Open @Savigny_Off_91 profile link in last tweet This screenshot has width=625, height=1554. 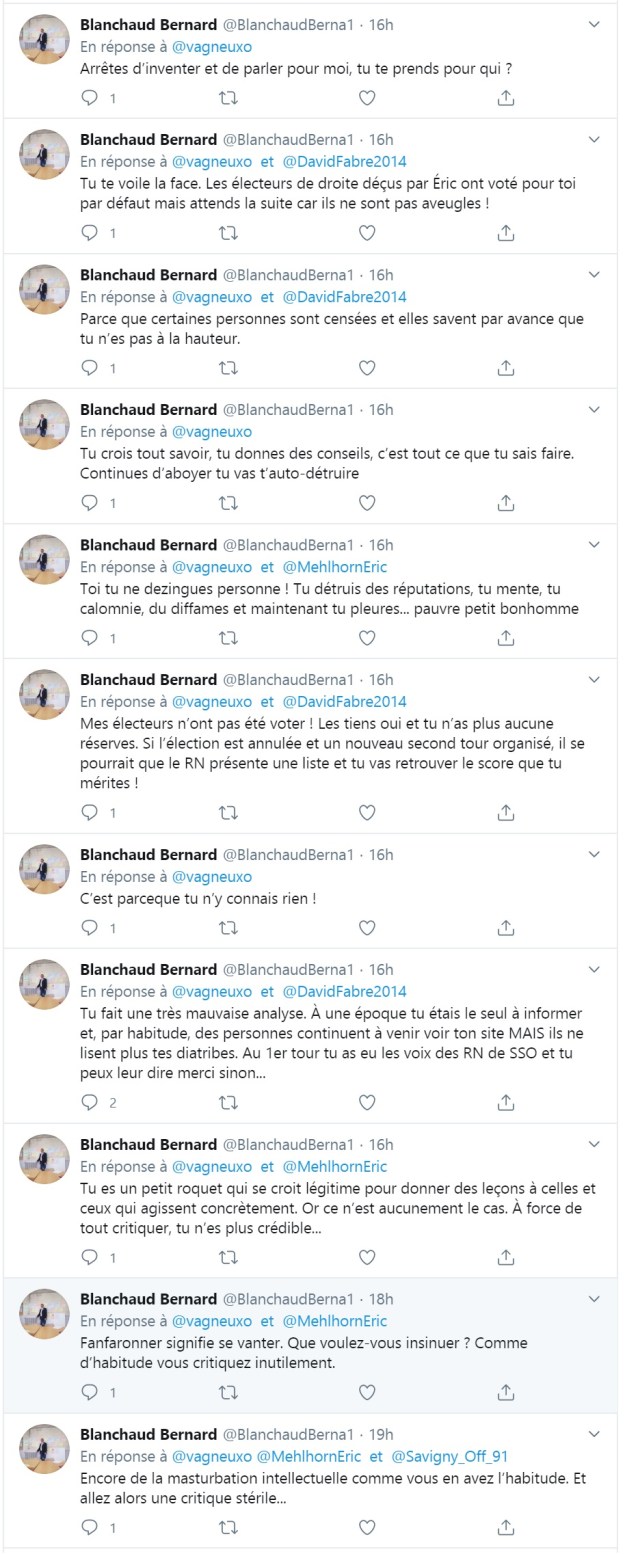click(x=450, y=1456)
